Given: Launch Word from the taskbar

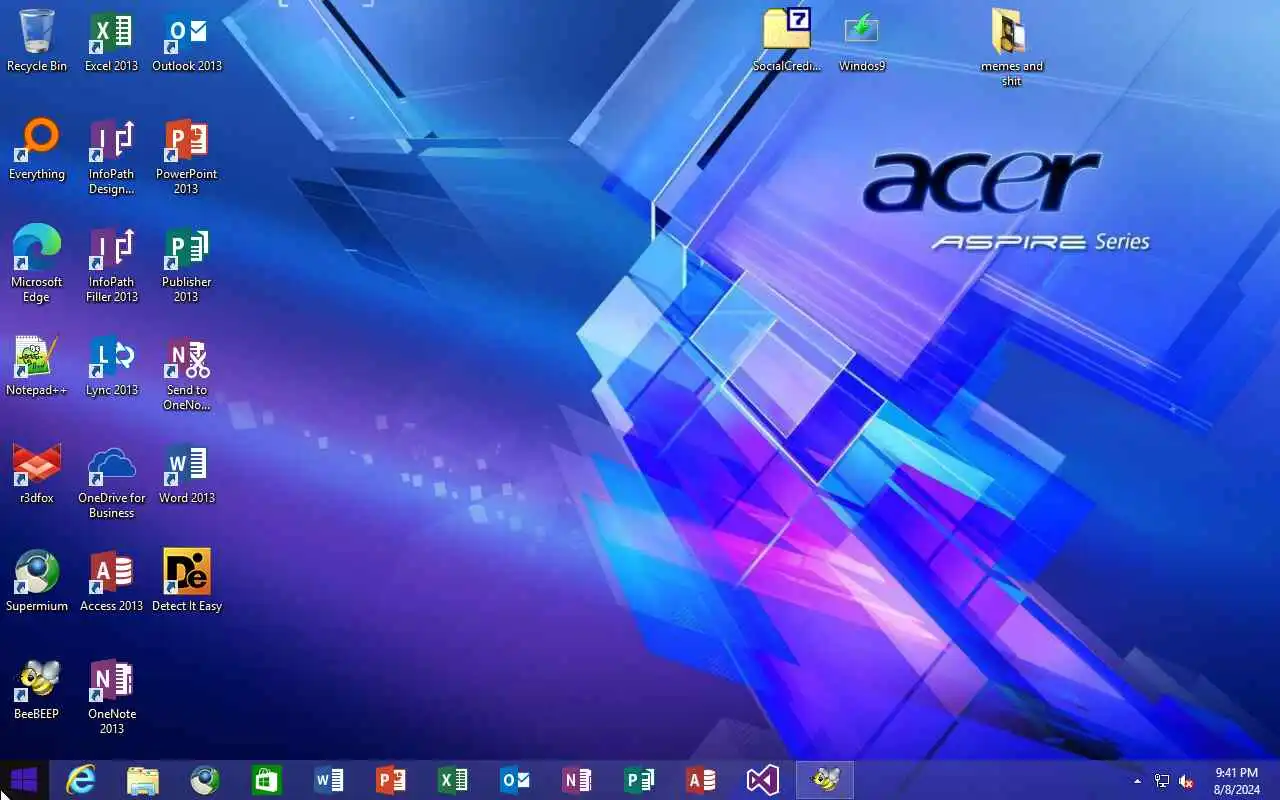Looking at the screenshot, I should point(329,780).
